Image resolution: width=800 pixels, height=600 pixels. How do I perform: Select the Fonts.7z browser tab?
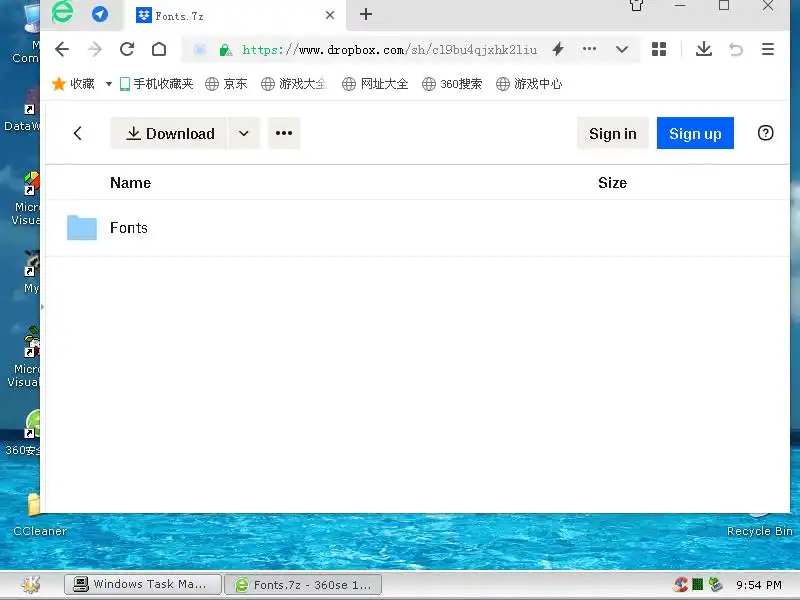[x=235, y=16]
